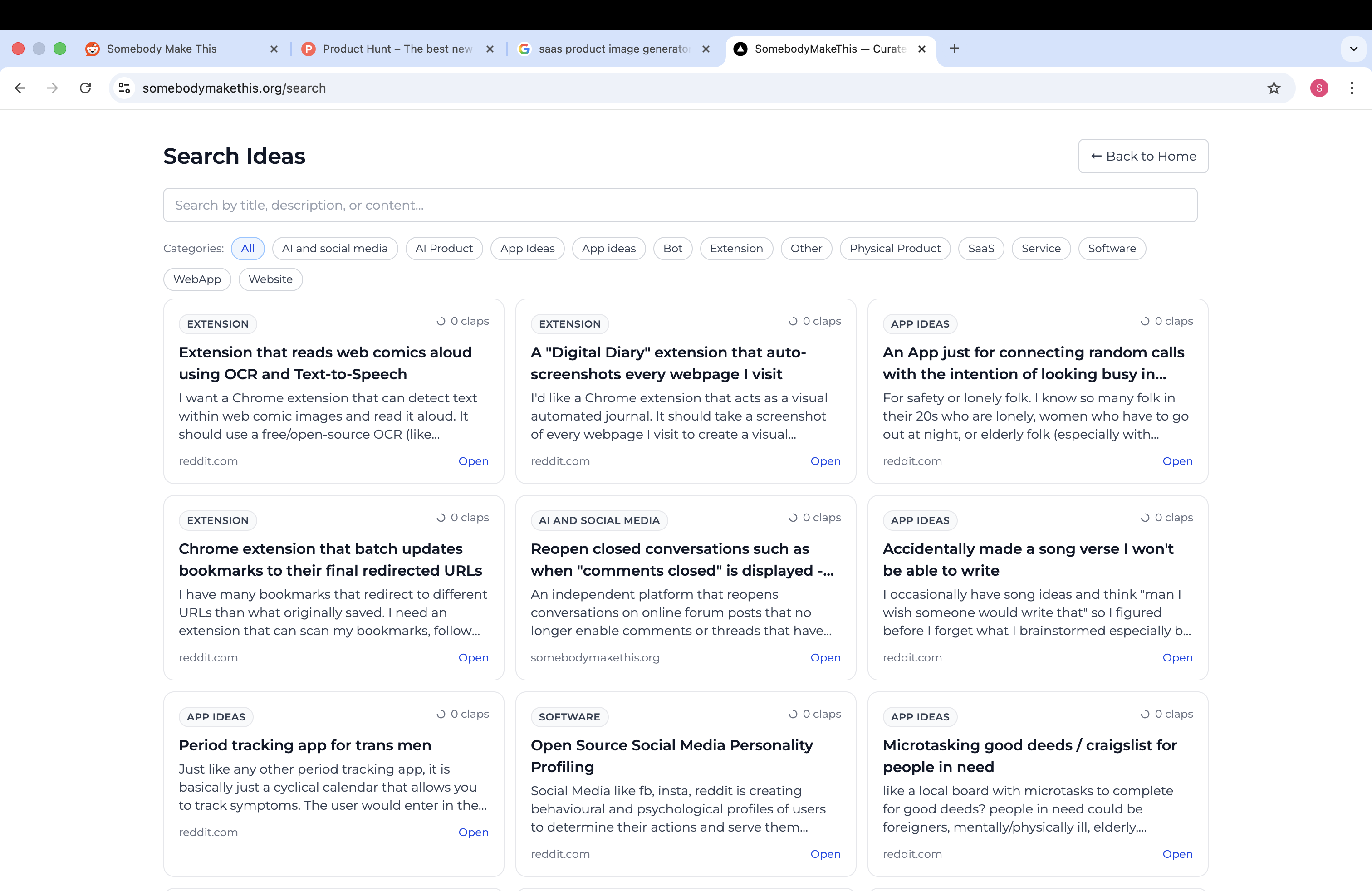
Task: Click the Back to Home button
Action: pyautogui.click(x=1142, y=156)
